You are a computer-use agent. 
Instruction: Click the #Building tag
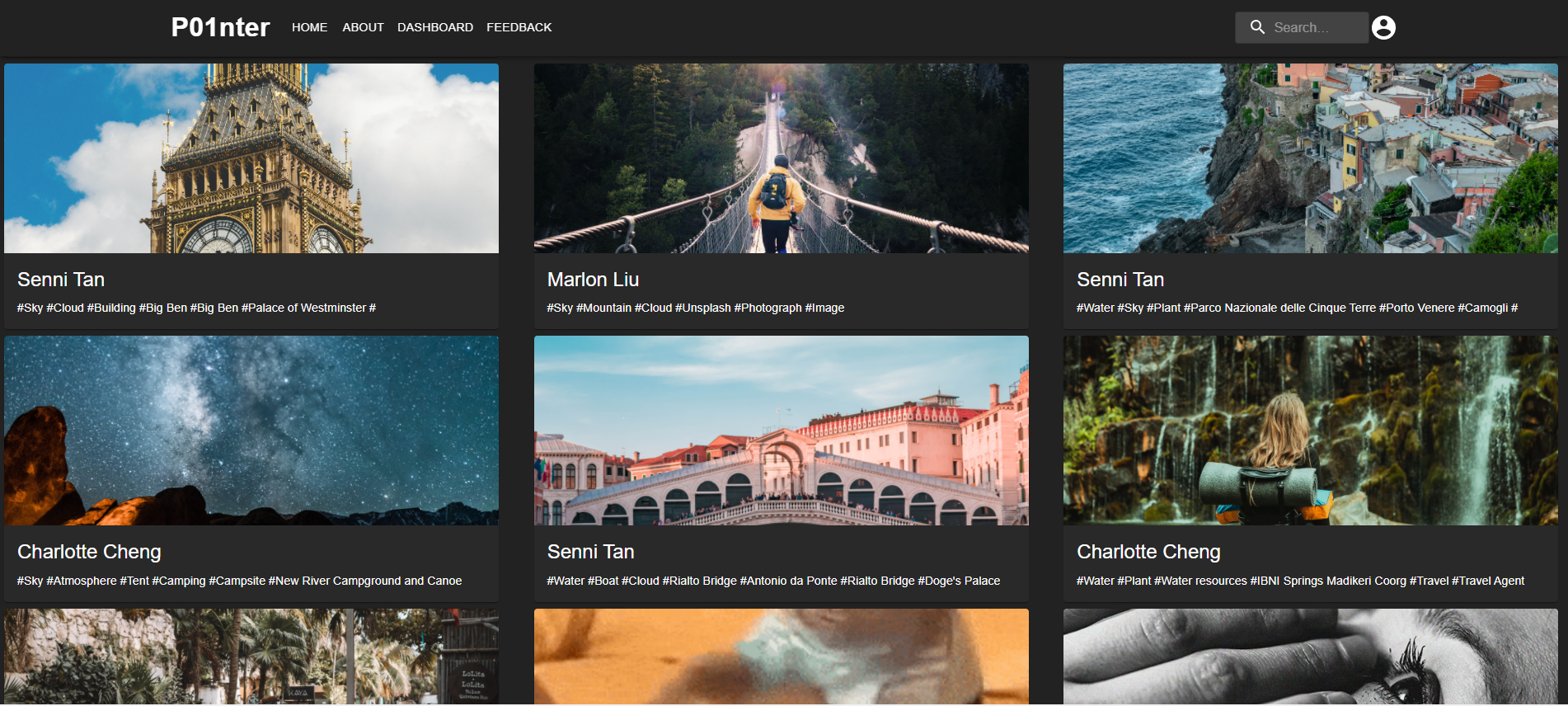tap(111, 308)
